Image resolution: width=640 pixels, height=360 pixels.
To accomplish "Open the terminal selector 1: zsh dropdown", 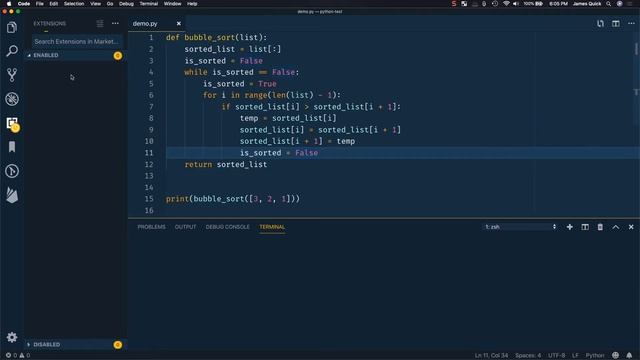I will pos(520,227).
